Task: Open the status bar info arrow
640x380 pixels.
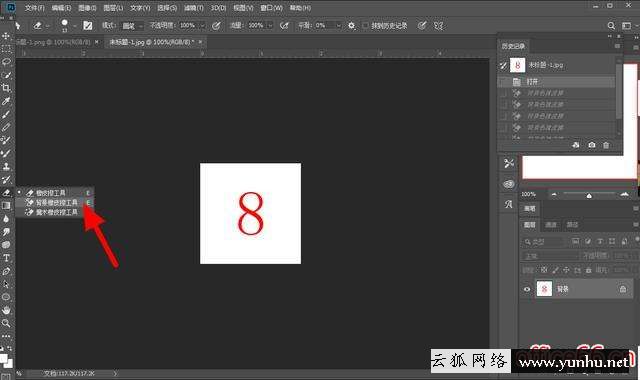Action: 115,373
